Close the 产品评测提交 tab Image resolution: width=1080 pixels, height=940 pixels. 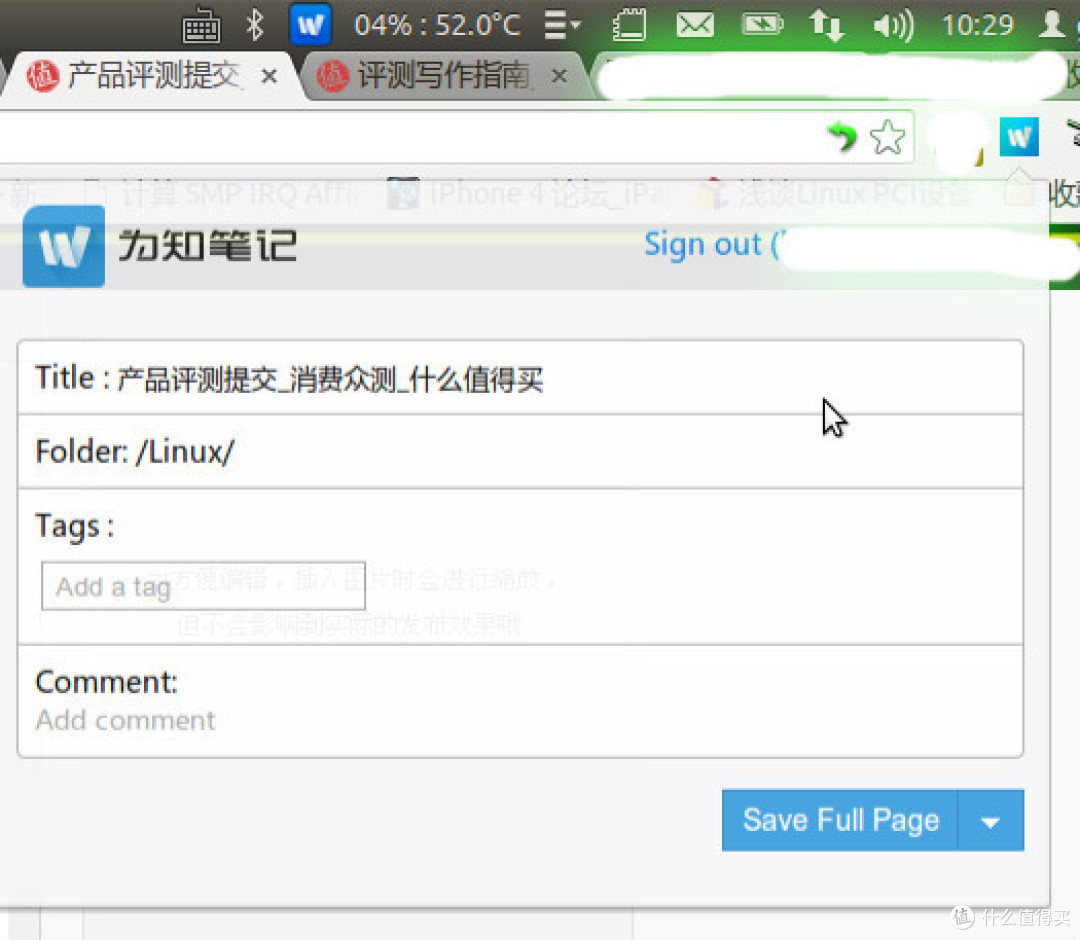[x=269, y=76]
